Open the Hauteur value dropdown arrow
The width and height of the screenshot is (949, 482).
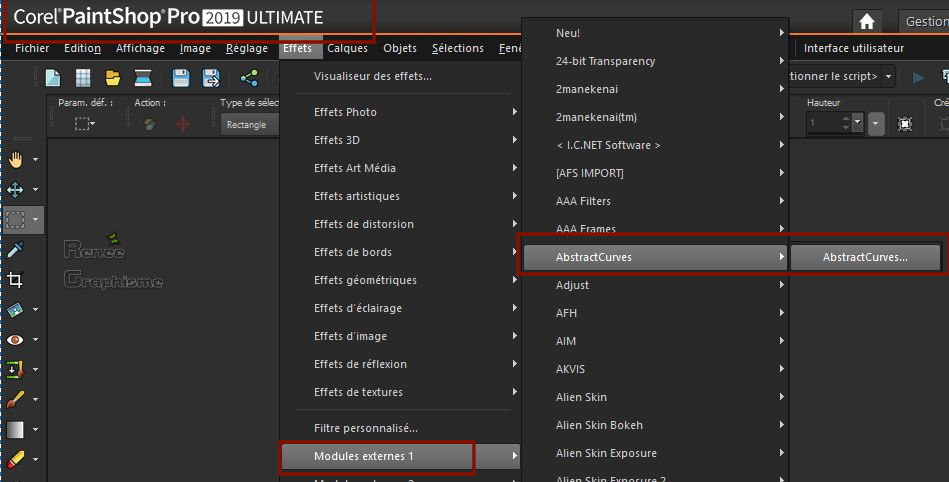[857, 123]
